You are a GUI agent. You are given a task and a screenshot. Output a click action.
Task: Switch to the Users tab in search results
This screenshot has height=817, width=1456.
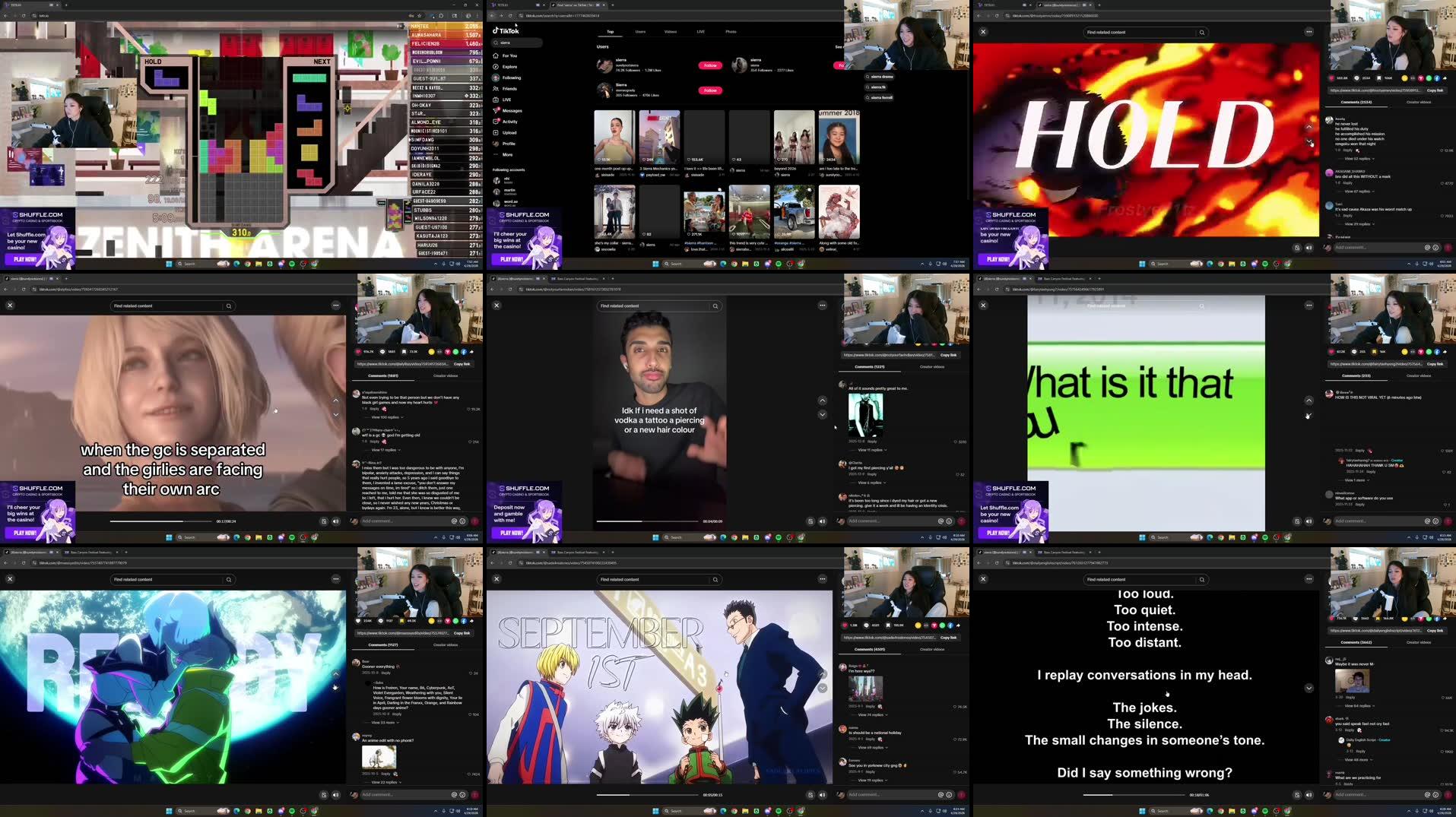coord(640,31)
